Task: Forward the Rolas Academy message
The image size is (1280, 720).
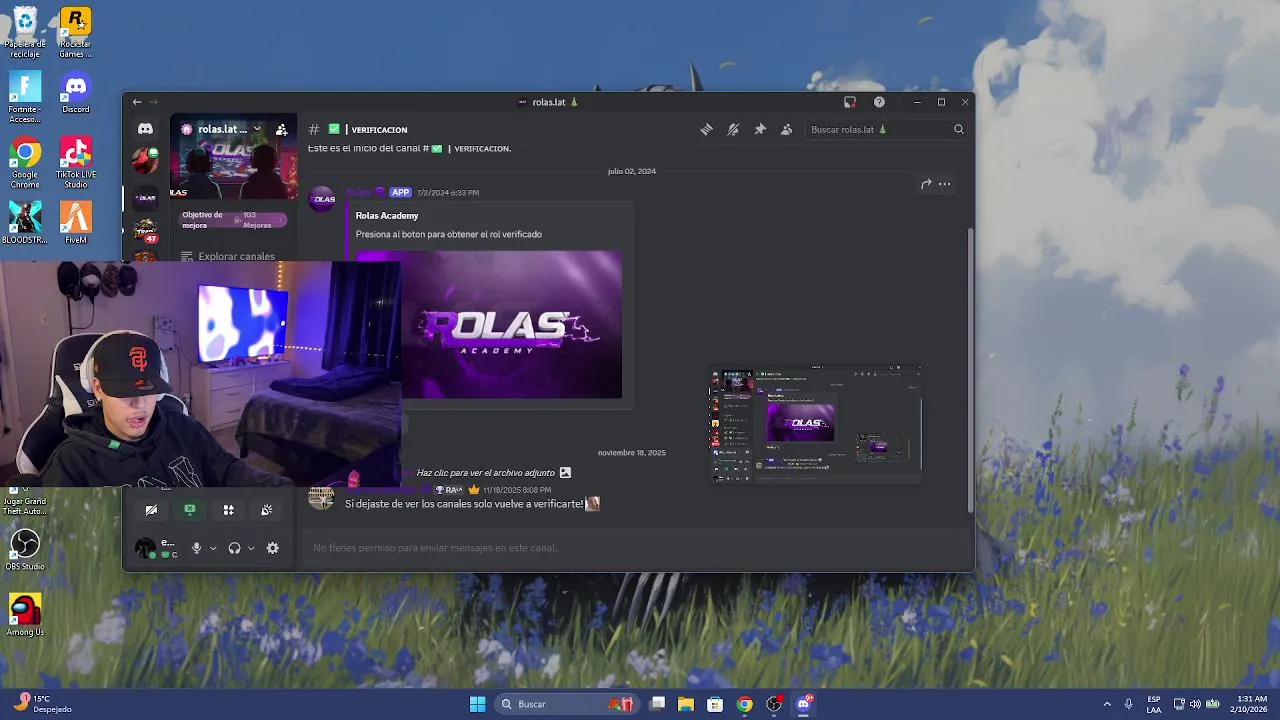Action: pyautogui.click(x=926, y=184)
